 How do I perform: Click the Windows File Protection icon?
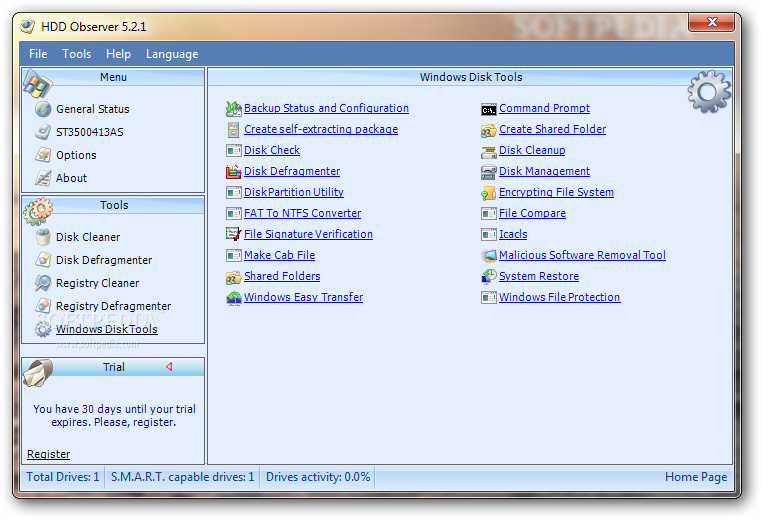point(489,297)
